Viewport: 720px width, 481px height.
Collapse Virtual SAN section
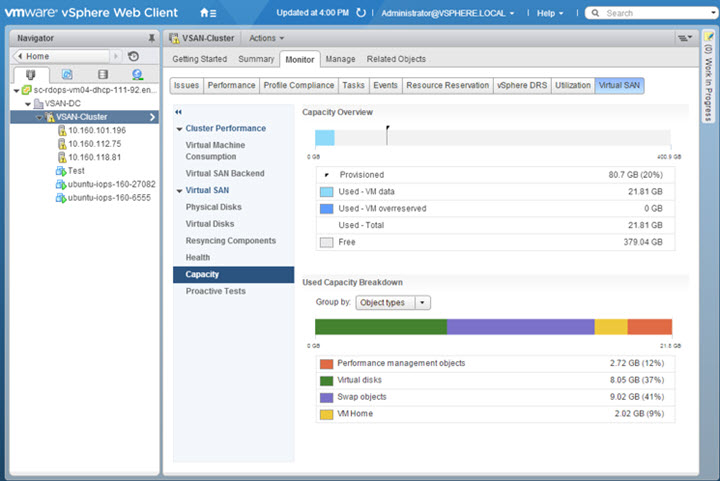pyautogui.click(x=179, y=191)
